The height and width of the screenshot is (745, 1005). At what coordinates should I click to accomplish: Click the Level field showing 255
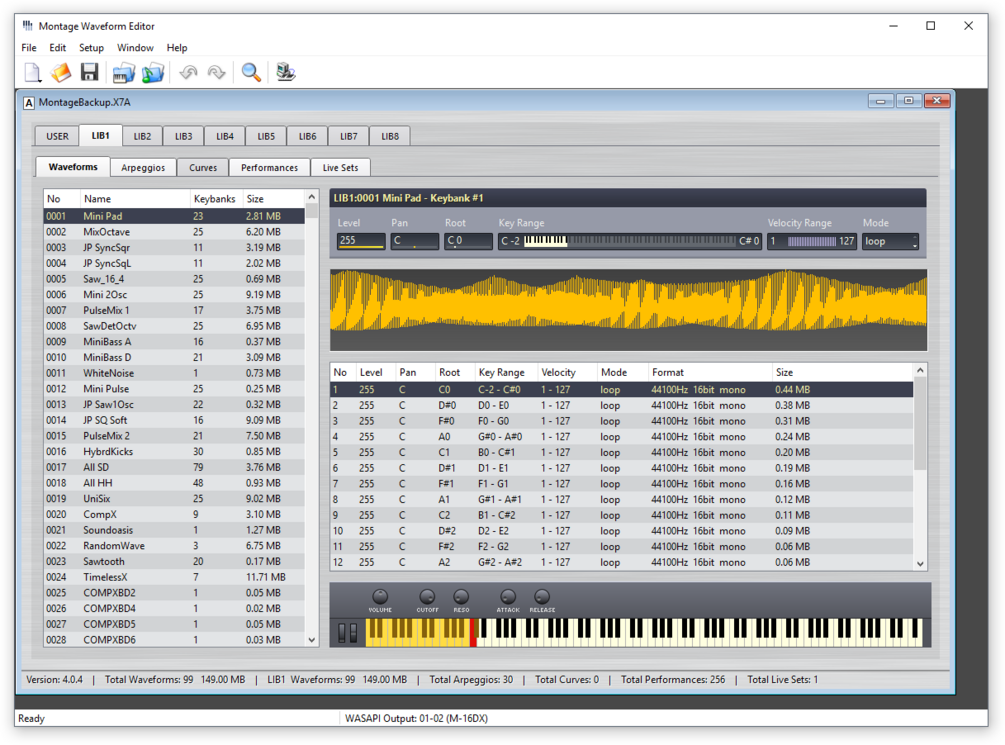(361, 241)
